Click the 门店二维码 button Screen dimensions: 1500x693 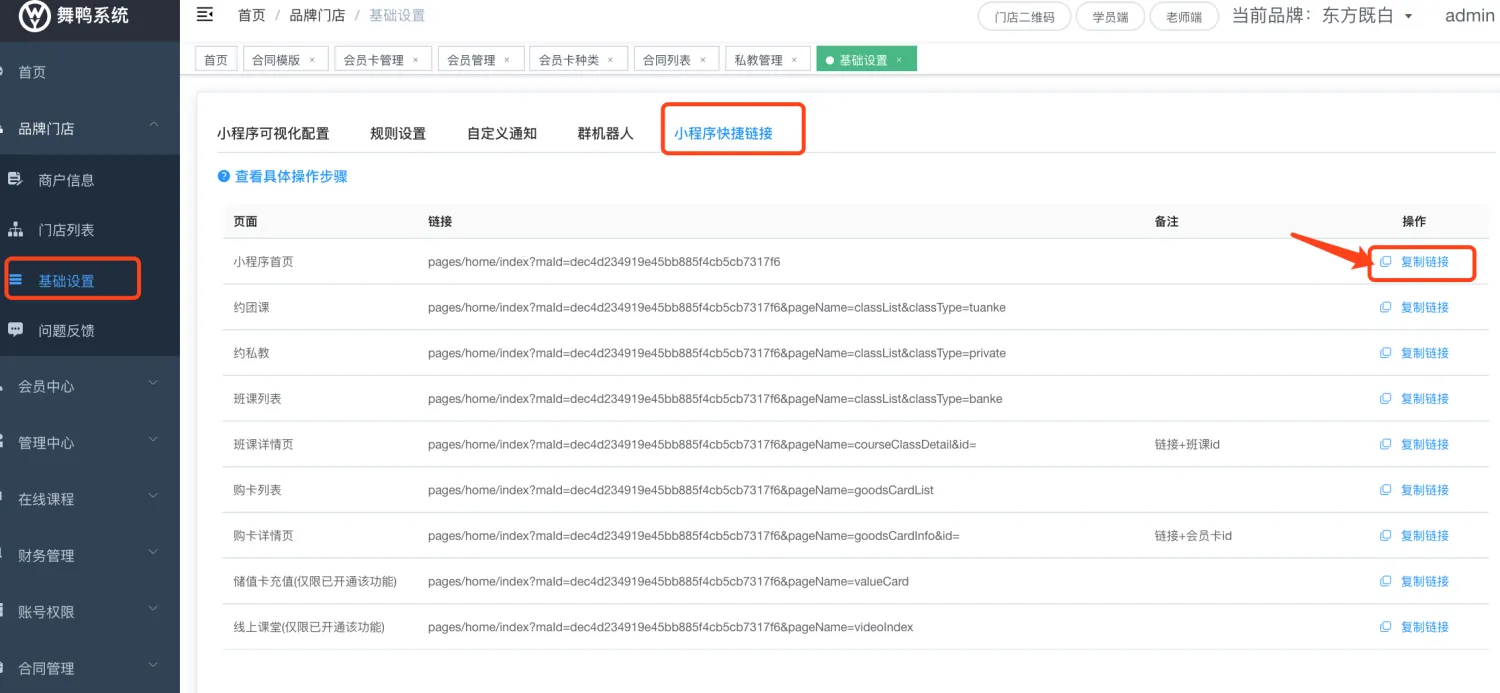point(1023,17)
